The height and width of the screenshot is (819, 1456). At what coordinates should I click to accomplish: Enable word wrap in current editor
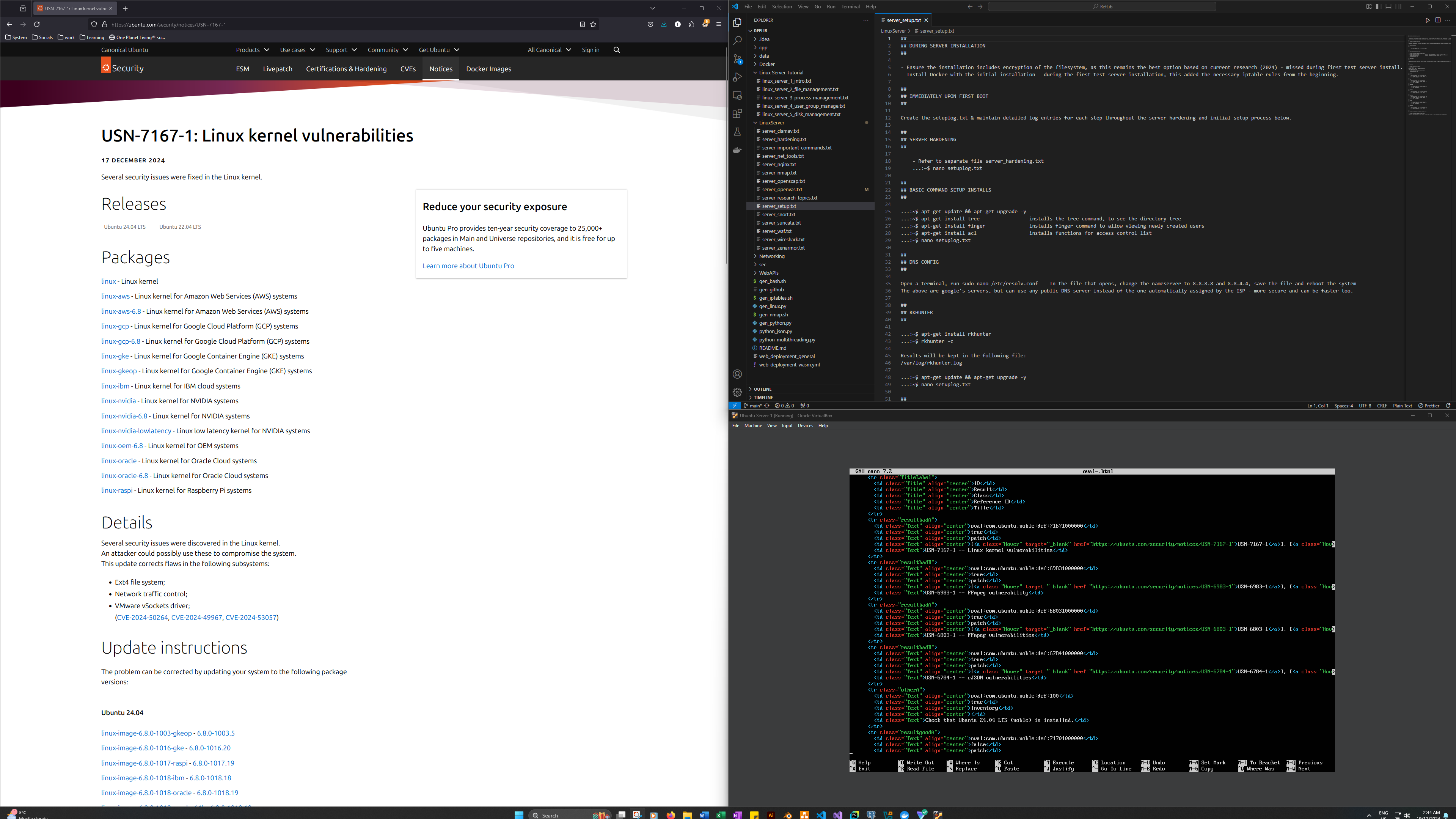803,7
